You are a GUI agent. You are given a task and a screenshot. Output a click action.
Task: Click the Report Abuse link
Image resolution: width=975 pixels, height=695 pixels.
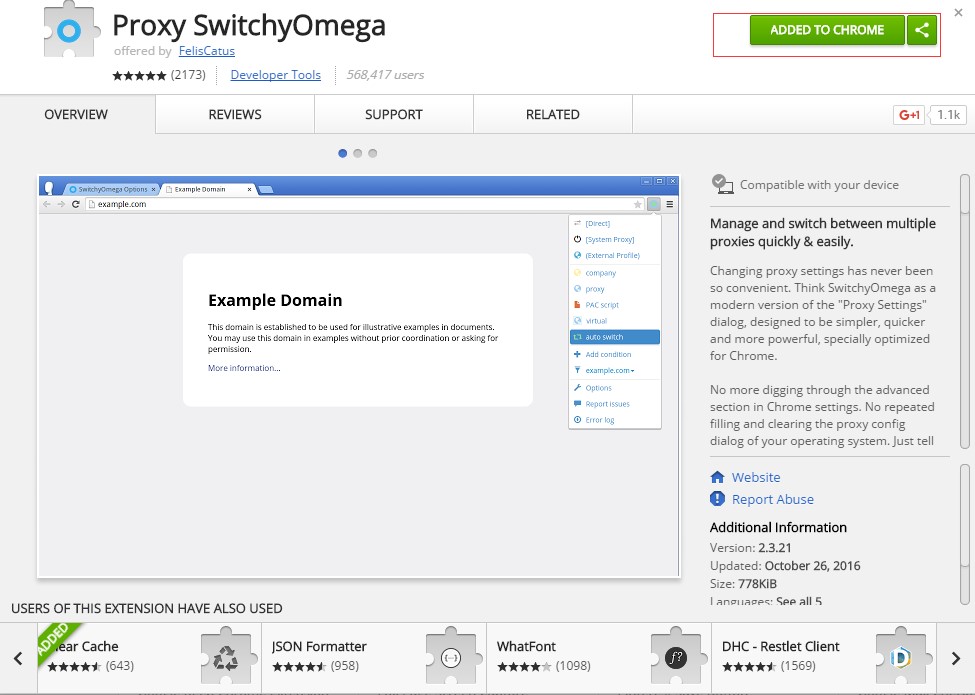[772, 499]
